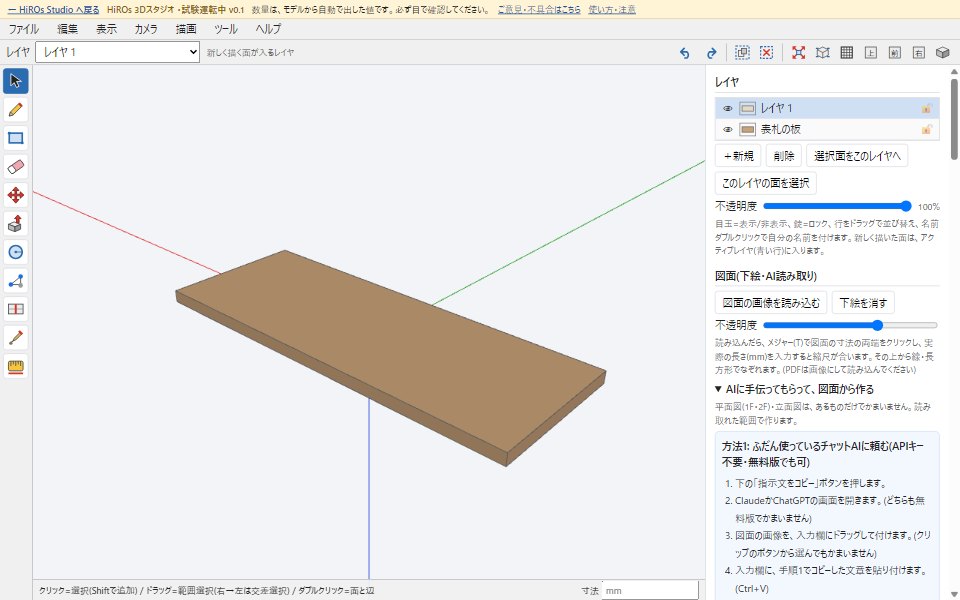Open the ご意見・不具合はこちら link
The width and height of the screenshot is (960, 600).
tap(539, 10)
